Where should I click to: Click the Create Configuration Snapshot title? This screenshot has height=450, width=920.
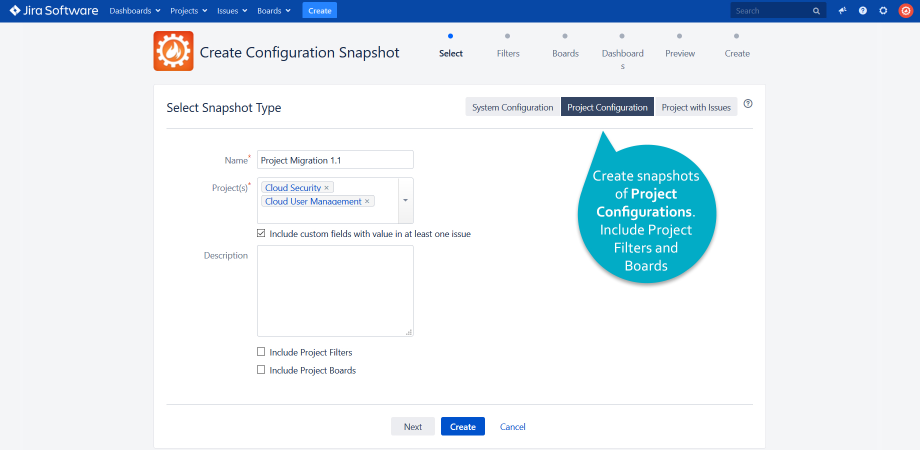(x=299, y=53)
